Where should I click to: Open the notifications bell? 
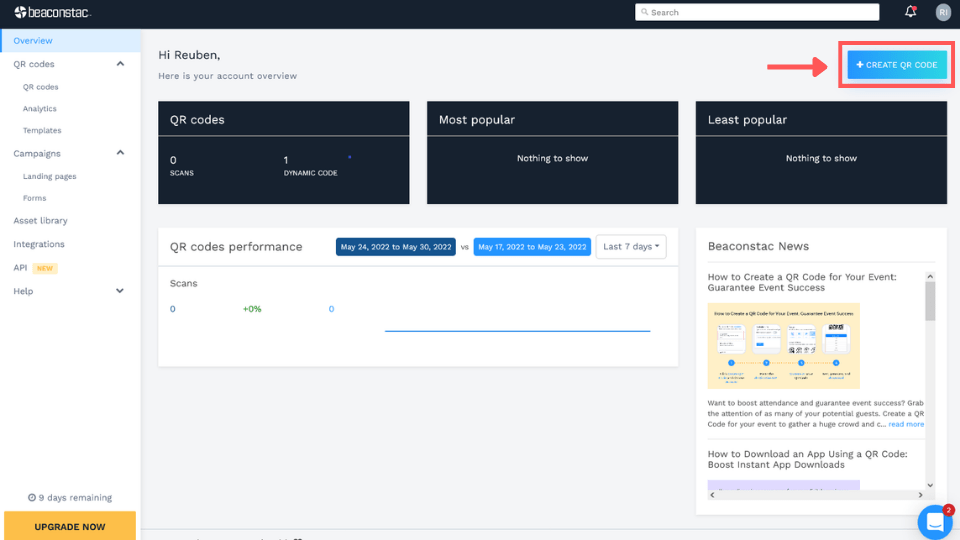tap(910, 12)
